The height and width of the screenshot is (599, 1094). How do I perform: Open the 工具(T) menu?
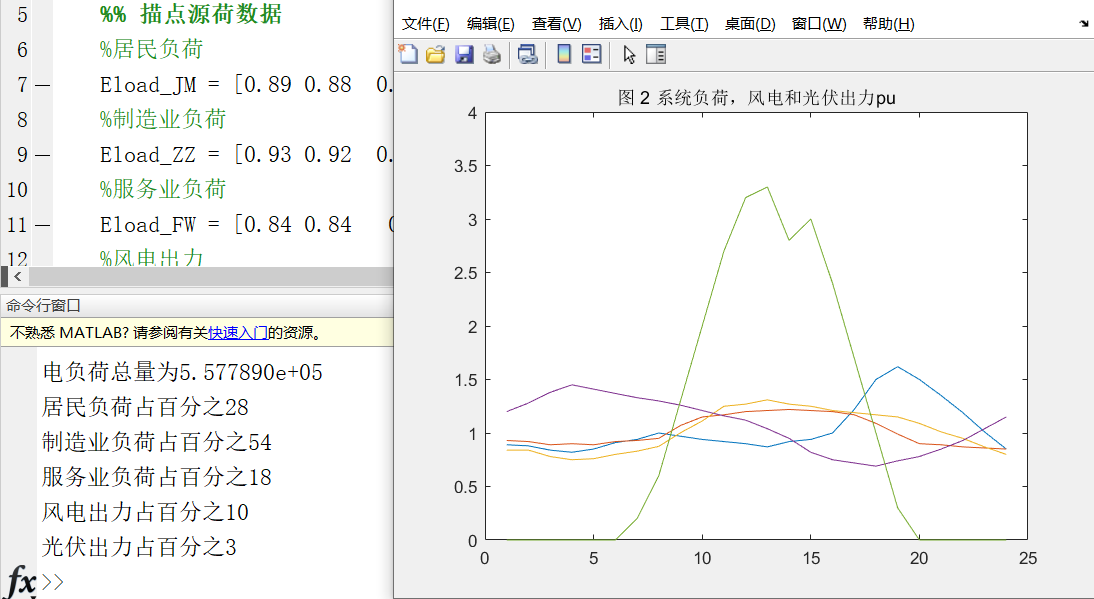(684, 24)
